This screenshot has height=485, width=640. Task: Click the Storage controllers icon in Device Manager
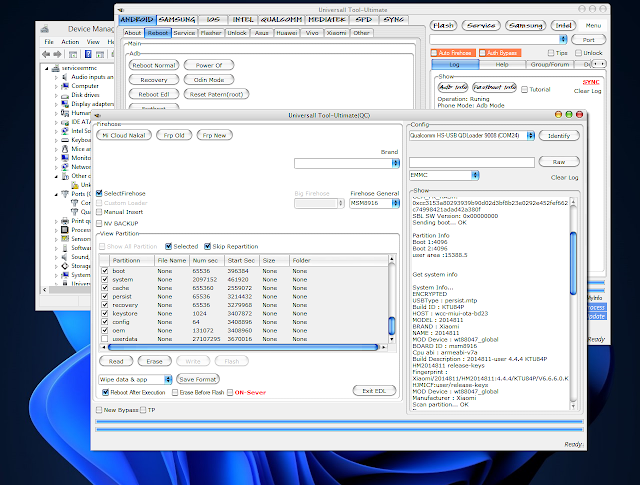[x=64, y=266]
